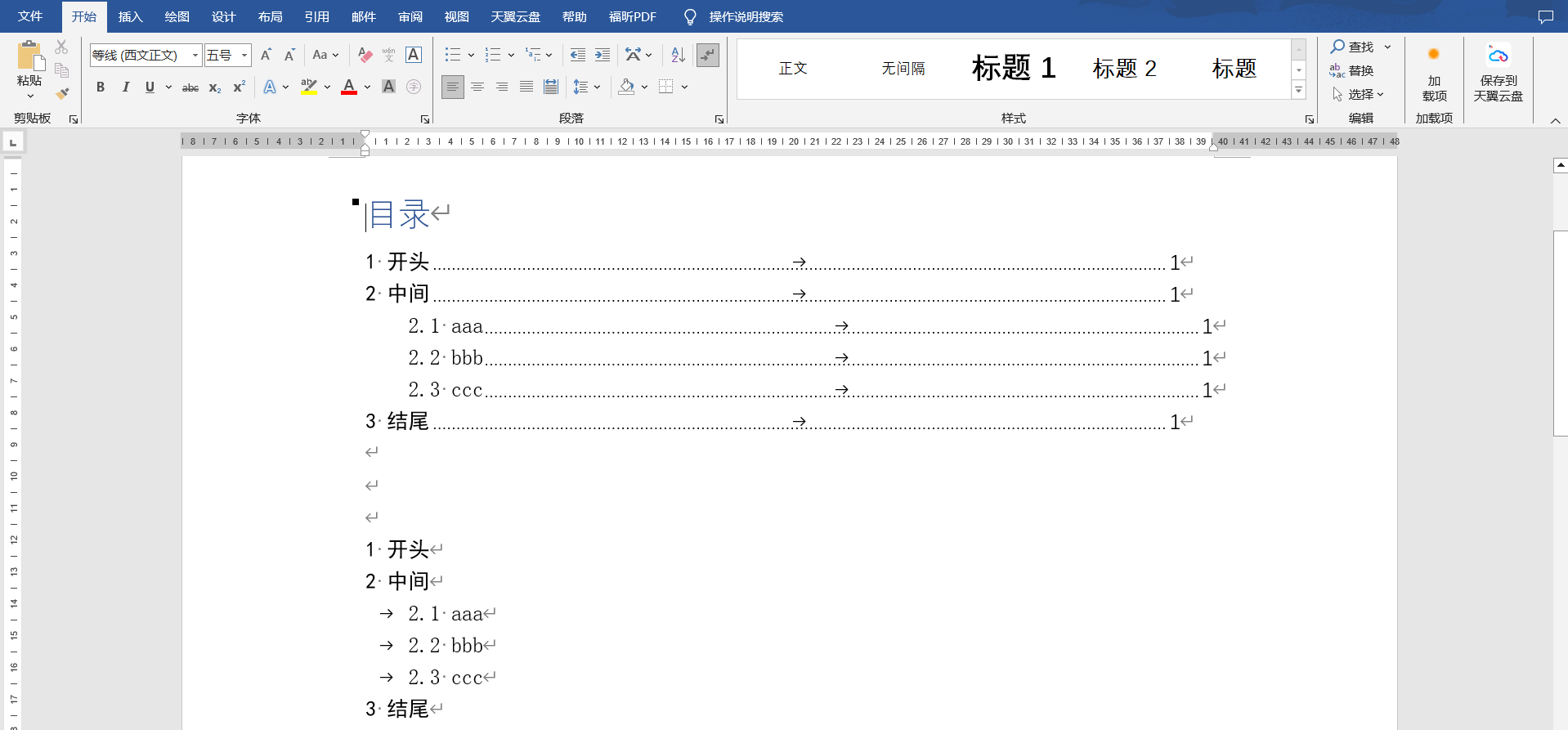This screenshot has width=1568, height=730.
Task: Toggle italic formatting
Action: (125, 87)
